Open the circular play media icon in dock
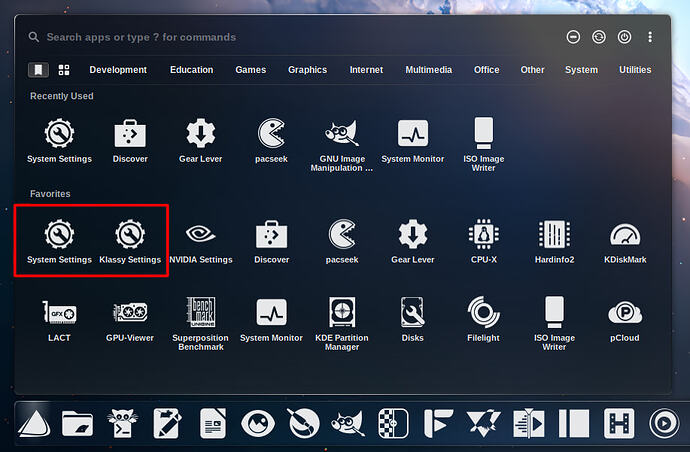Image resolution: width=690 pixels, height=452 pixels. click(664, 423)
